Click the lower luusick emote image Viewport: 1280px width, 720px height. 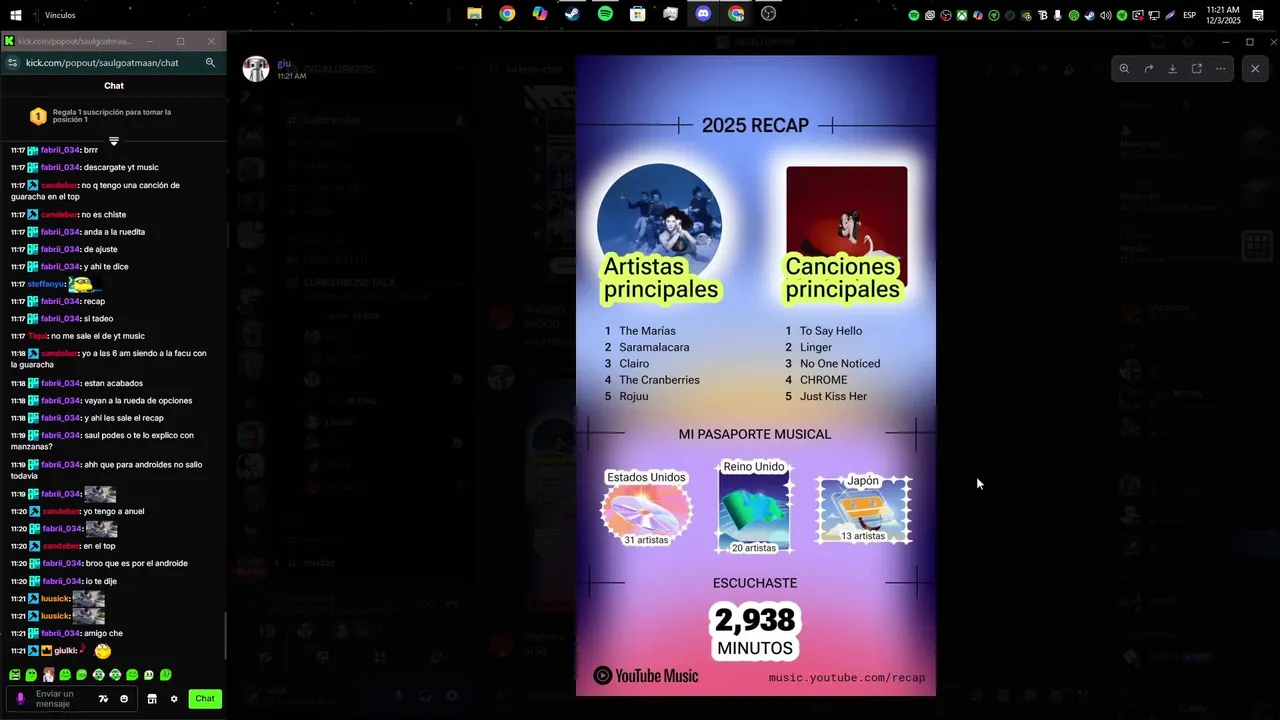click(x=88, y=616)
